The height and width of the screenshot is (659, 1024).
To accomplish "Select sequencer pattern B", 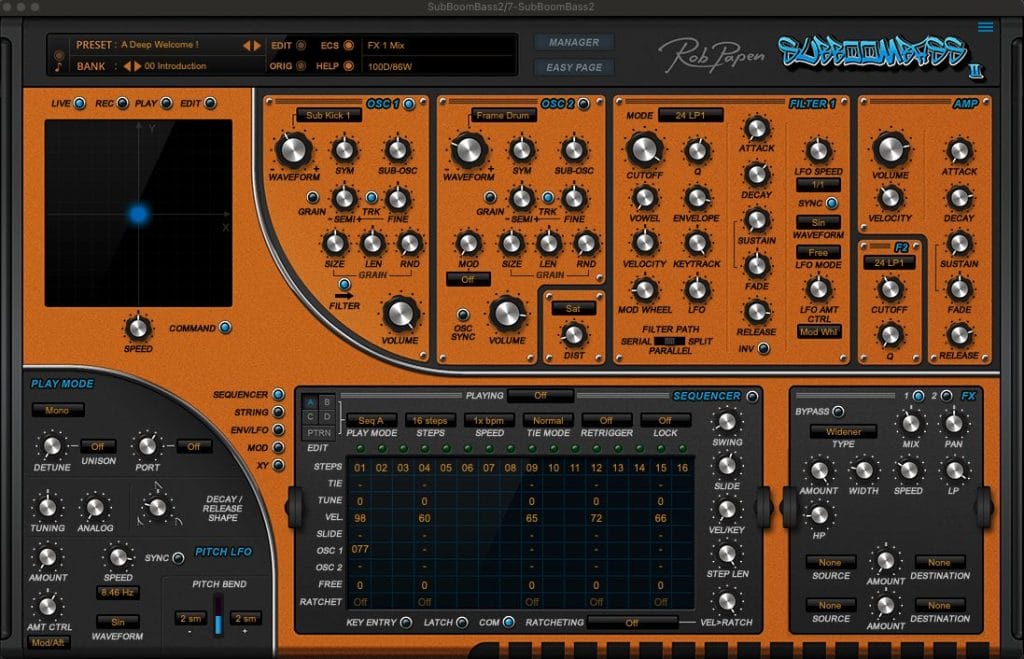I will (x=327, y=402).
